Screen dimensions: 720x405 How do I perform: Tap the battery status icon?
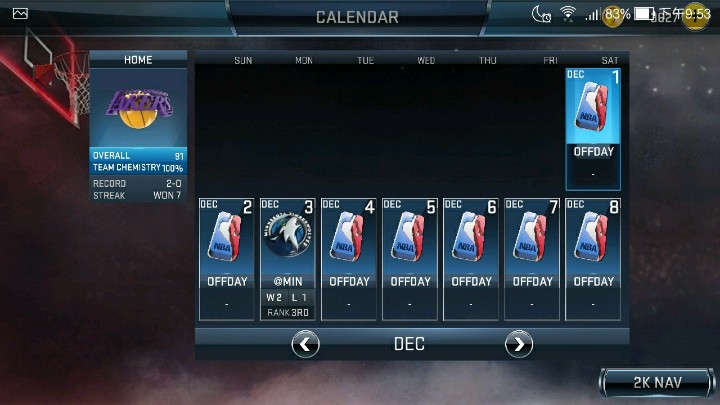click(x=644, y=14)
